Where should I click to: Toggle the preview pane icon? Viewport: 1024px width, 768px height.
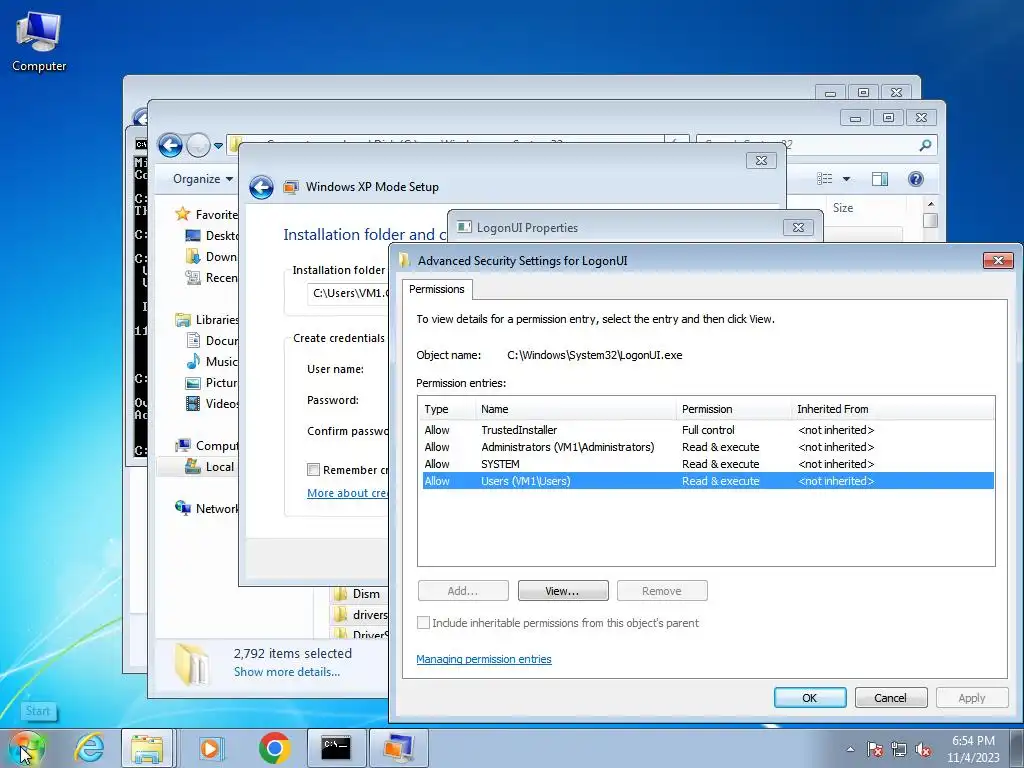(x=880, y=179)
